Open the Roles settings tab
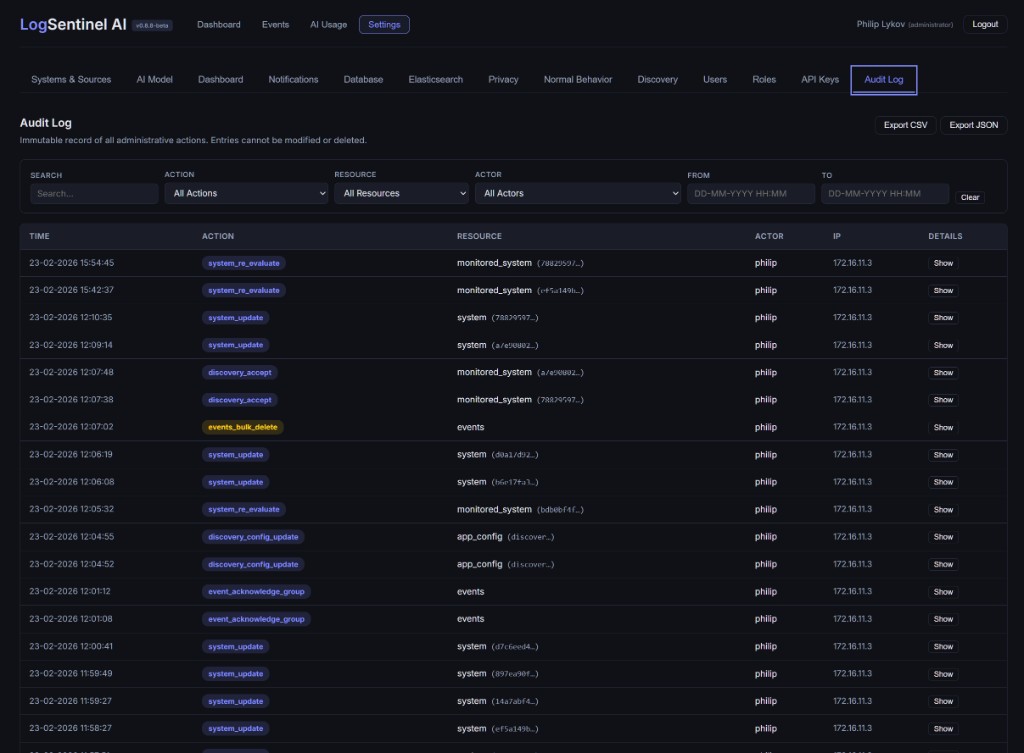 coord(764,79)
